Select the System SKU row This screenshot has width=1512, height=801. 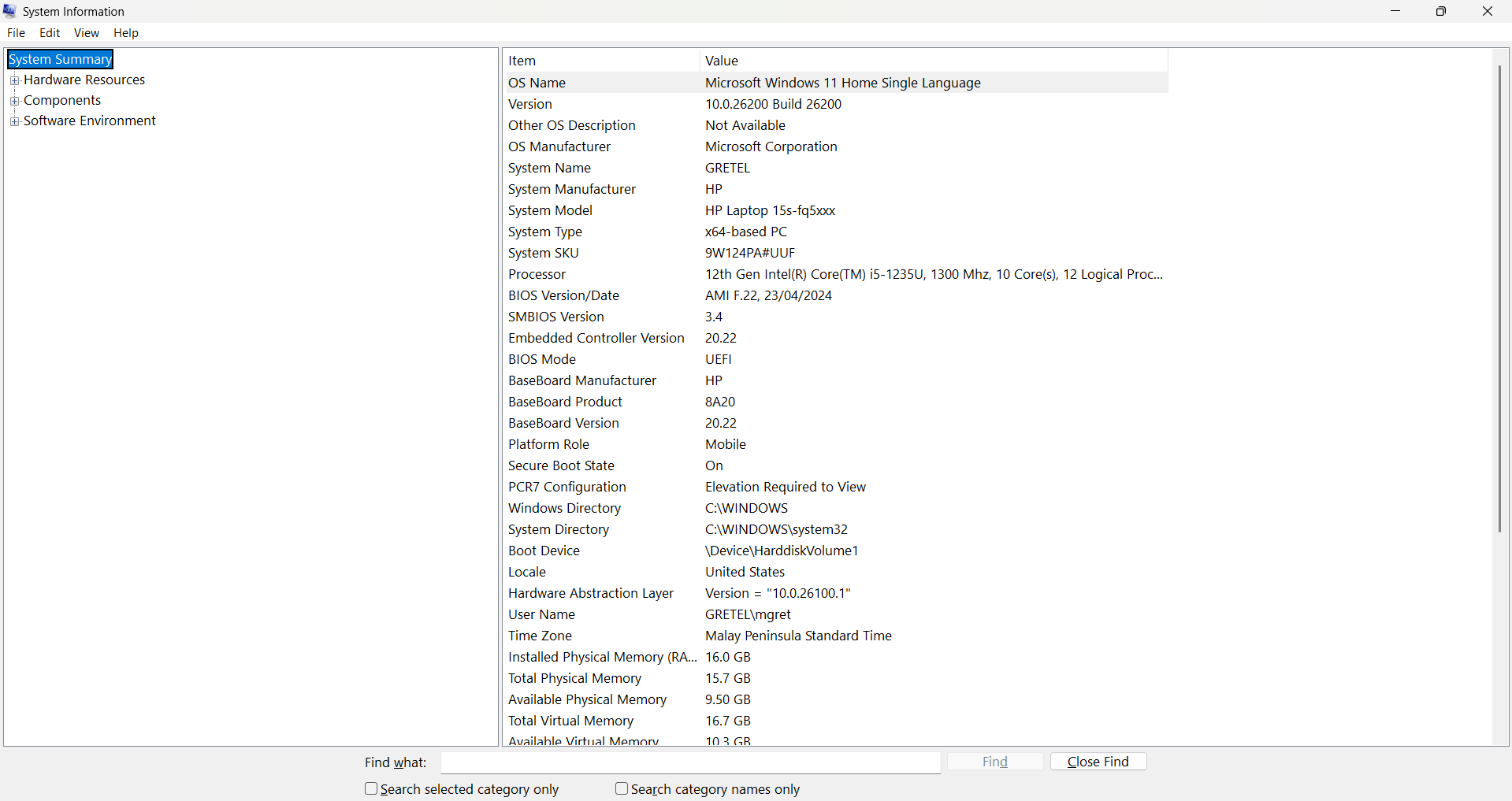click(x=835, y=253)
